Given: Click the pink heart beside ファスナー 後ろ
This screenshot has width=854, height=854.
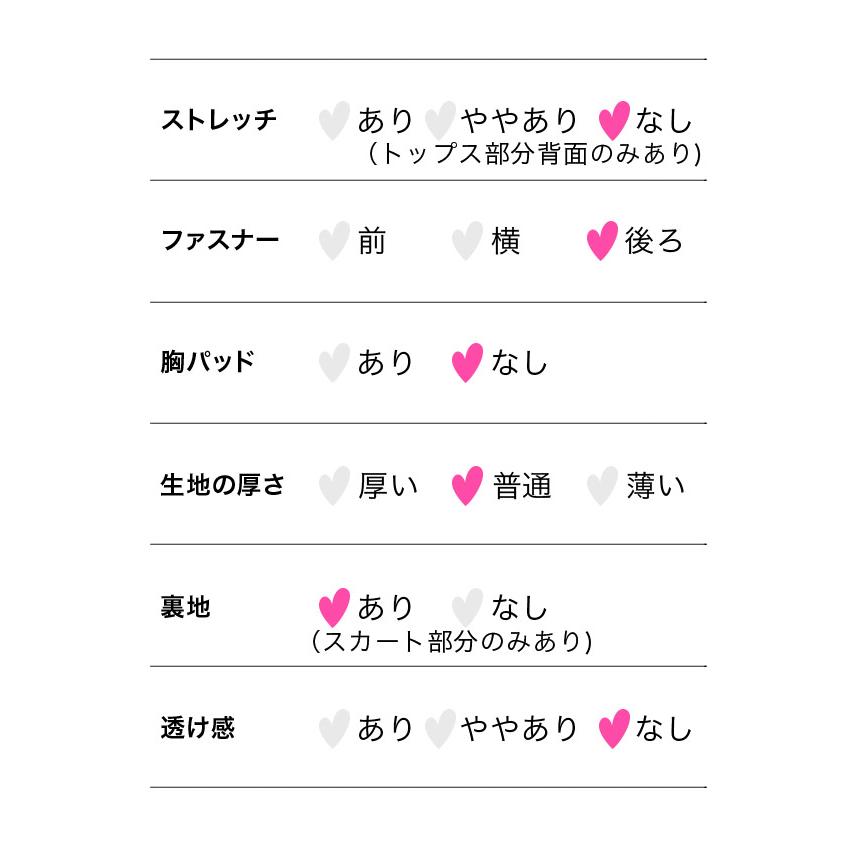Looking at the screenshot, I should click(x=601, y=242).
